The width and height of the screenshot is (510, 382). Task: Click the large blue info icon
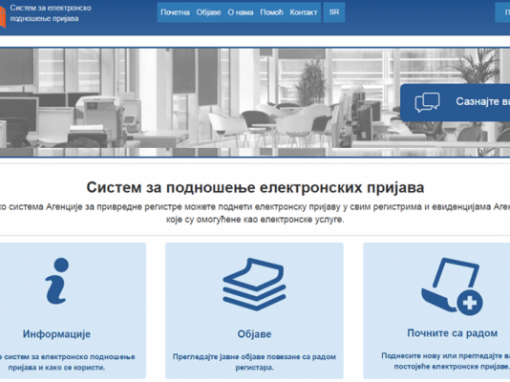click(x=57, y=281)
